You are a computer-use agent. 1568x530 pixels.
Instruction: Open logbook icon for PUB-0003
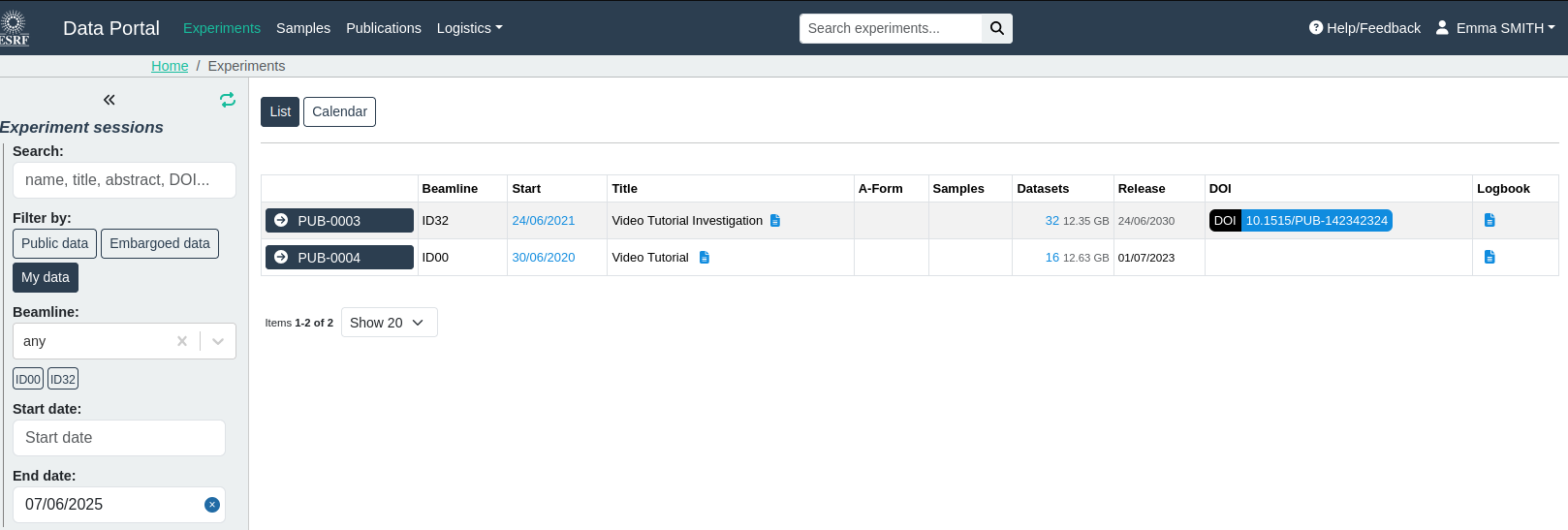(x=1490, y=221)
